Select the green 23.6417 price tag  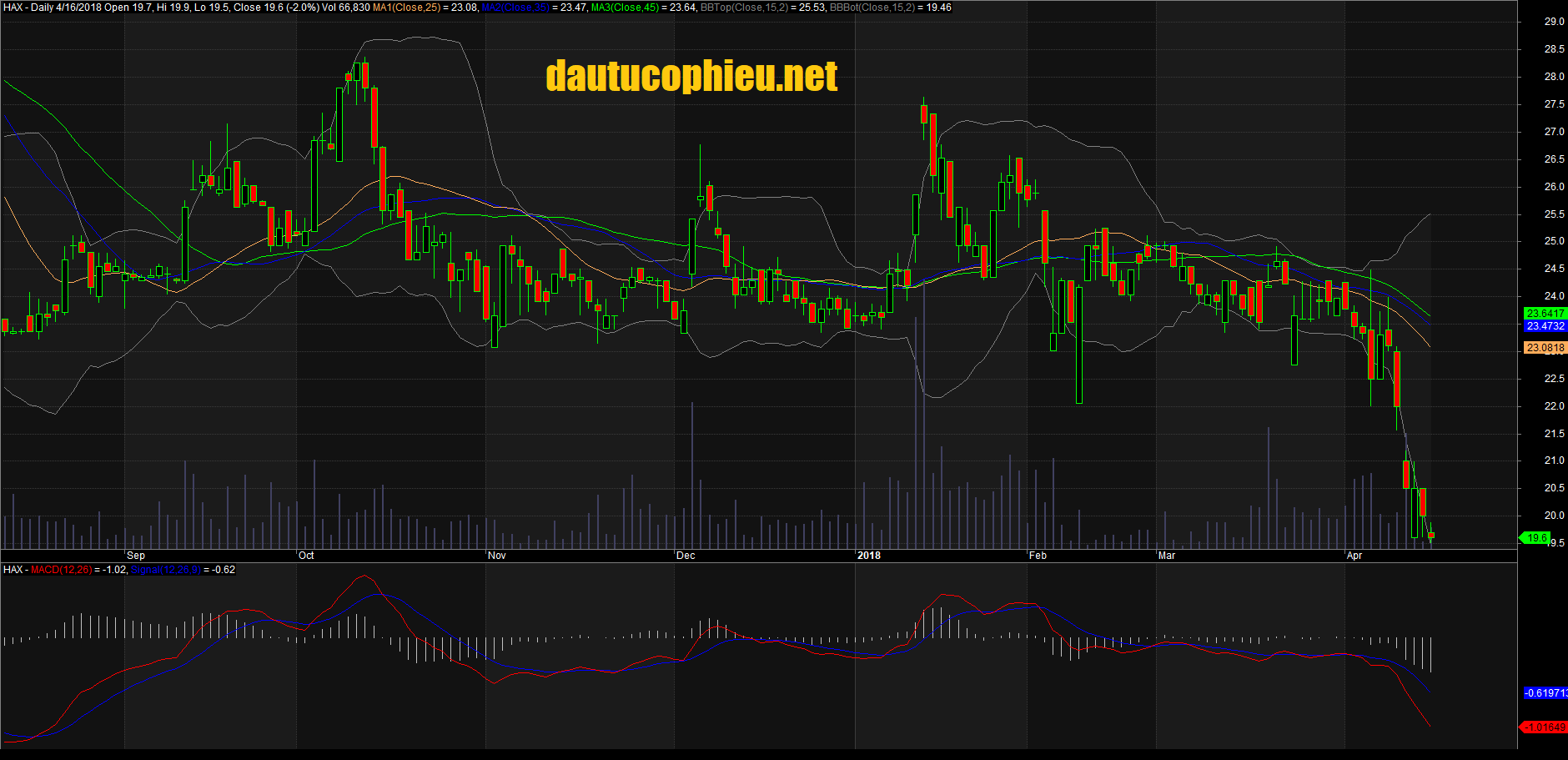tap(1545, 314)
